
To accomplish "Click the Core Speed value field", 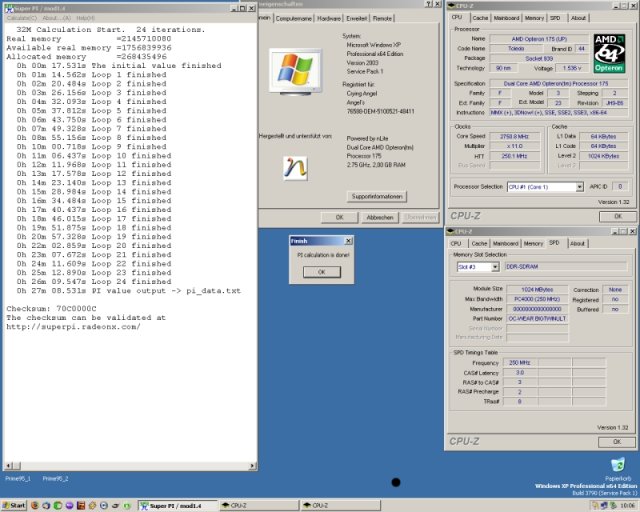I will tap(514, 136).
